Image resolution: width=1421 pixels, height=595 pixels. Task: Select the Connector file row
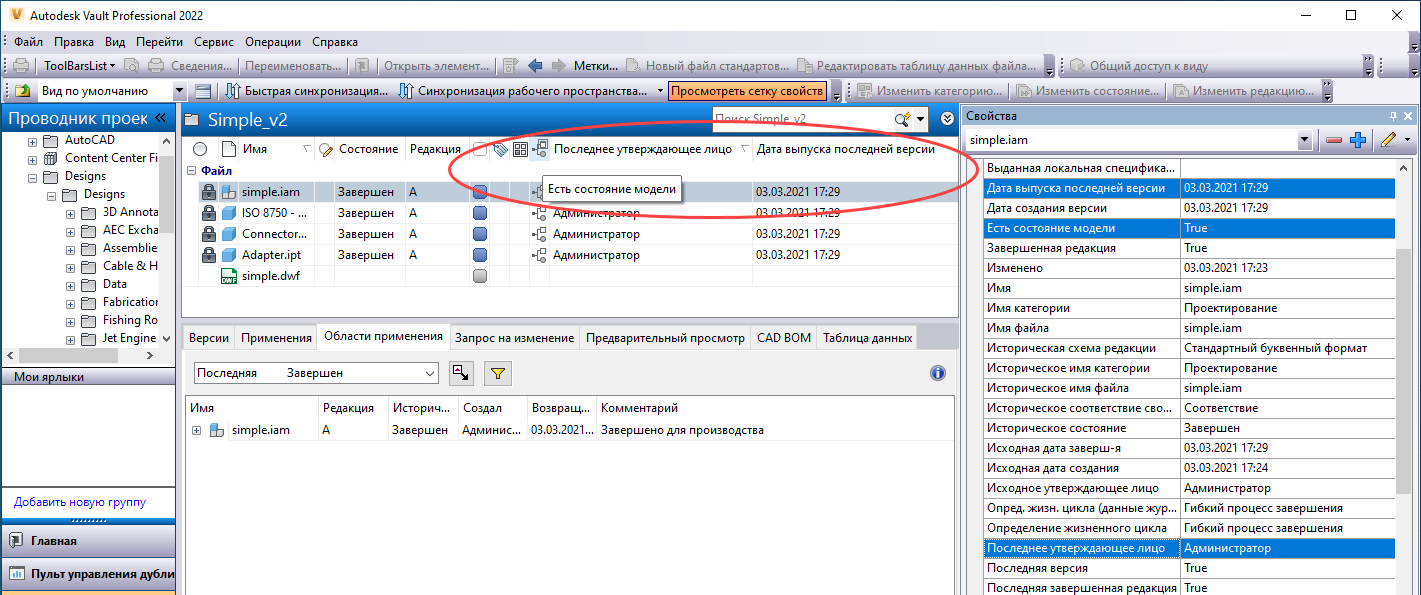569,234
